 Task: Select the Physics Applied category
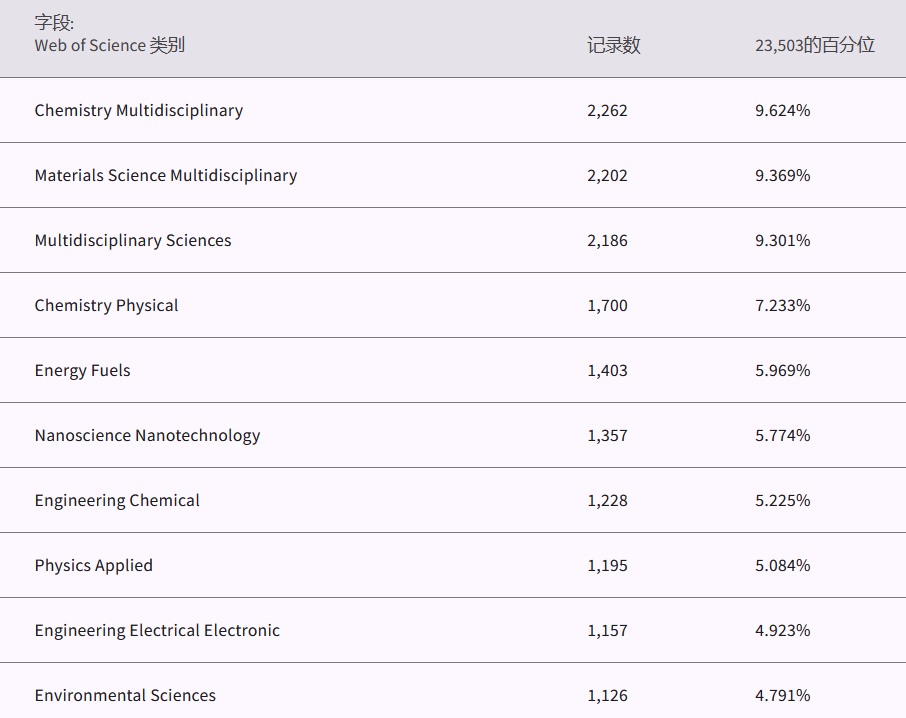pos(93,565)
